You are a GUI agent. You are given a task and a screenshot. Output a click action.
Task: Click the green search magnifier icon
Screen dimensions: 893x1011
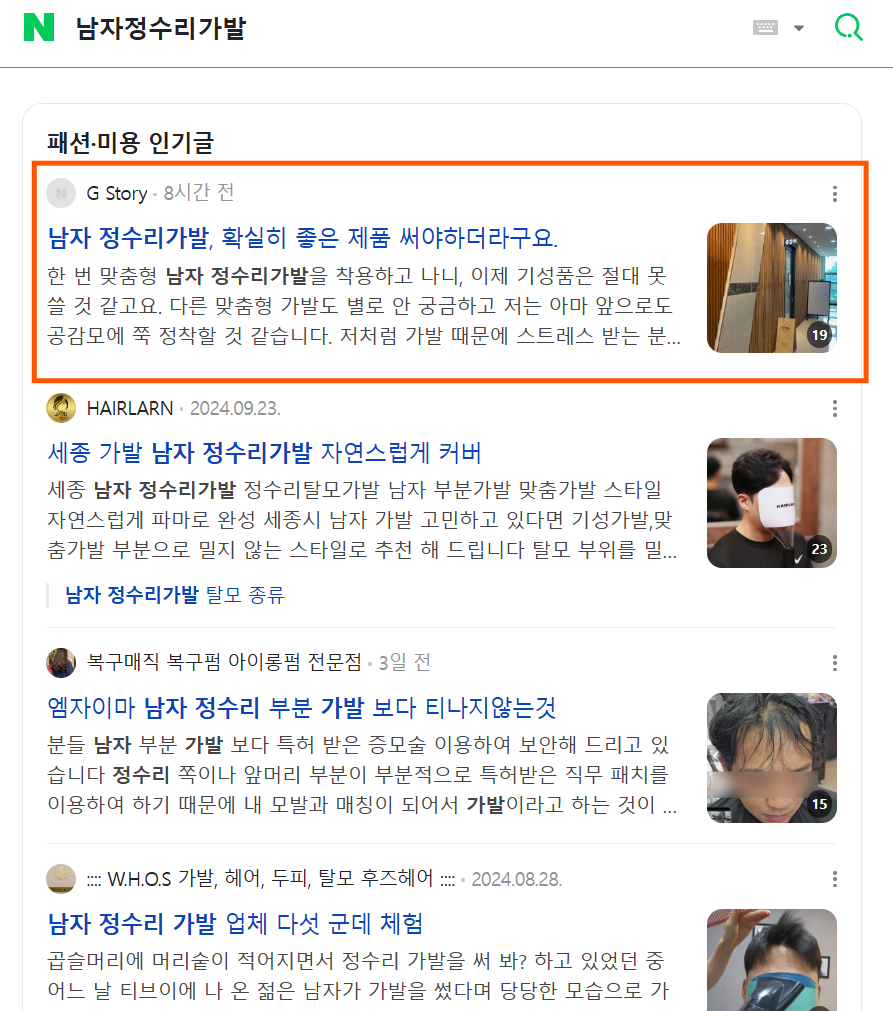tap(849, 28)
